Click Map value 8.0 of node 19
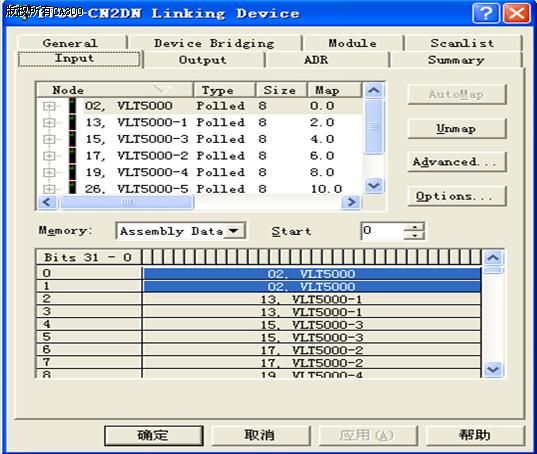 click(x=322, y=172)
